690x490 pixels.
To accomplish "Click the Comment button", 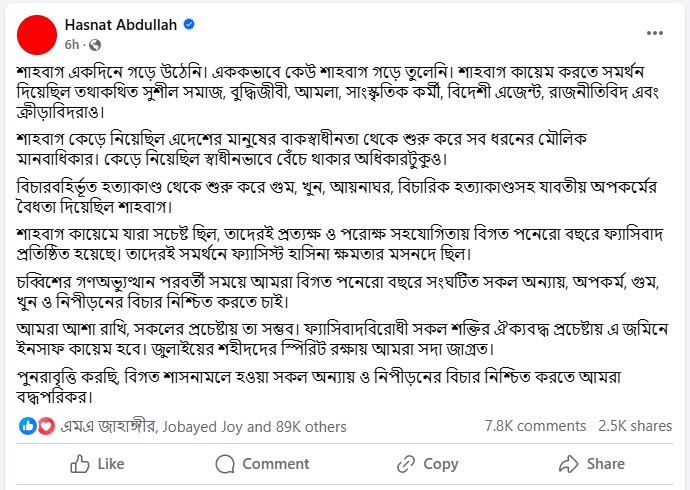I will [262, 464].
